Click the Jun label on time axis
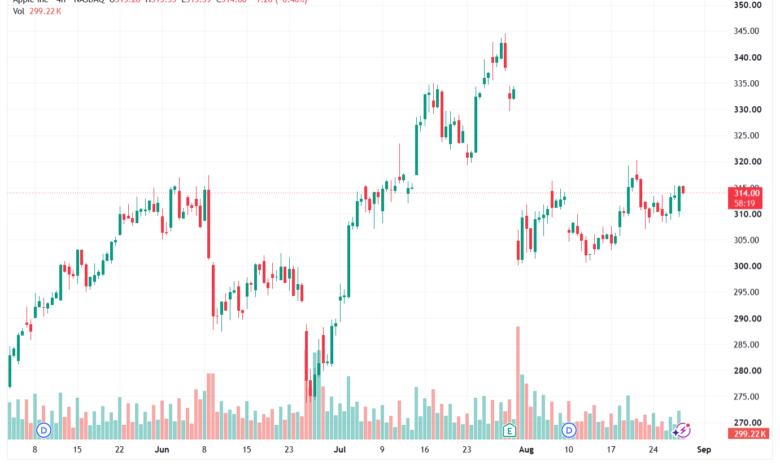780x470 pixels. (162, 450)
